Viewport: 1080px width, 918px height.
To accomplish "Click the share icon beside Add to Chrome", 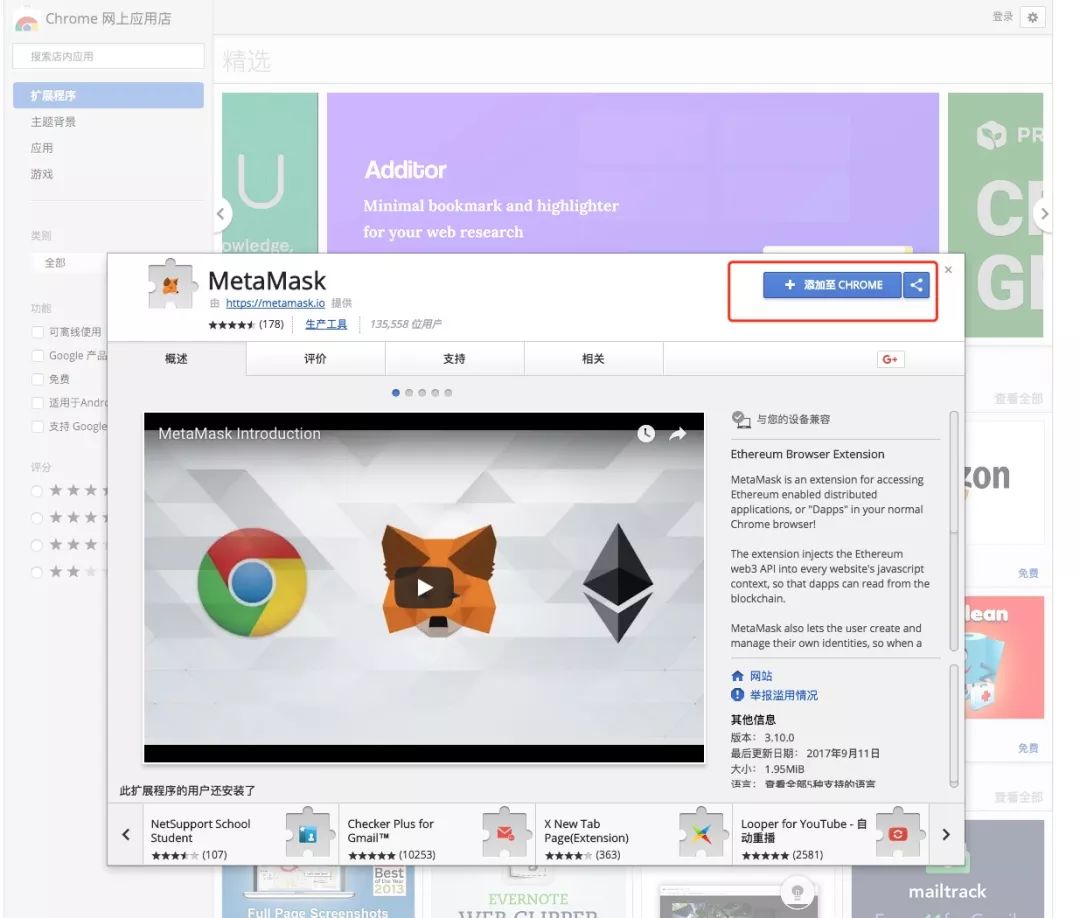I will coord(916,285).
